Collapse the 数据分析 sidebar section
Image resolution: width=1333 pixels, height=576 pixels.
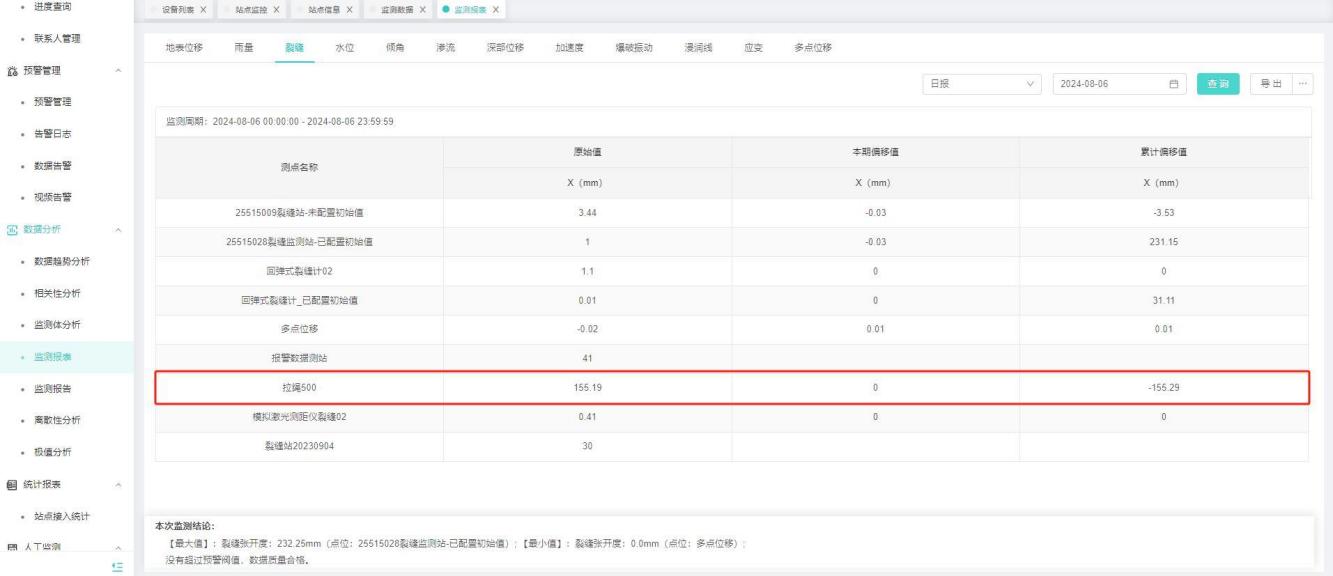coord(120,231)
